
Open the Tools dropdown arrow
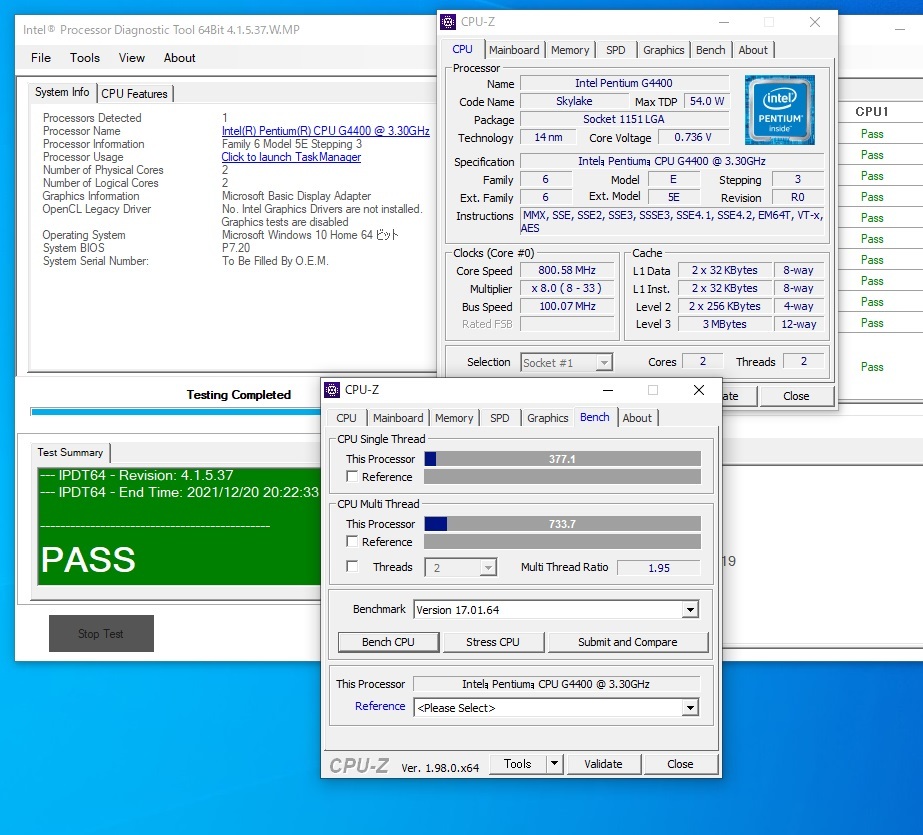click(x=554, y=764)
